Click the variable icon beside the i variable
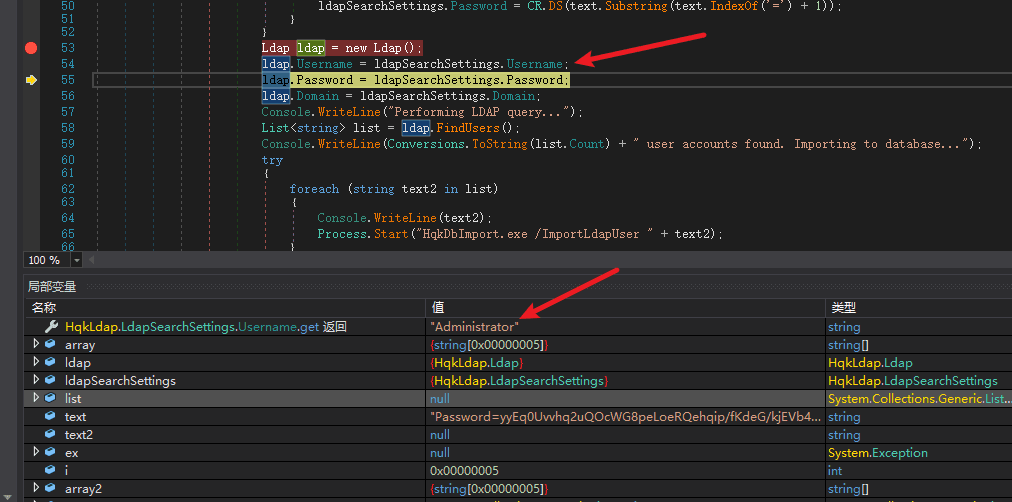Image resolution: width=1012 pixels, height=502 pixels. coord(51,471)
